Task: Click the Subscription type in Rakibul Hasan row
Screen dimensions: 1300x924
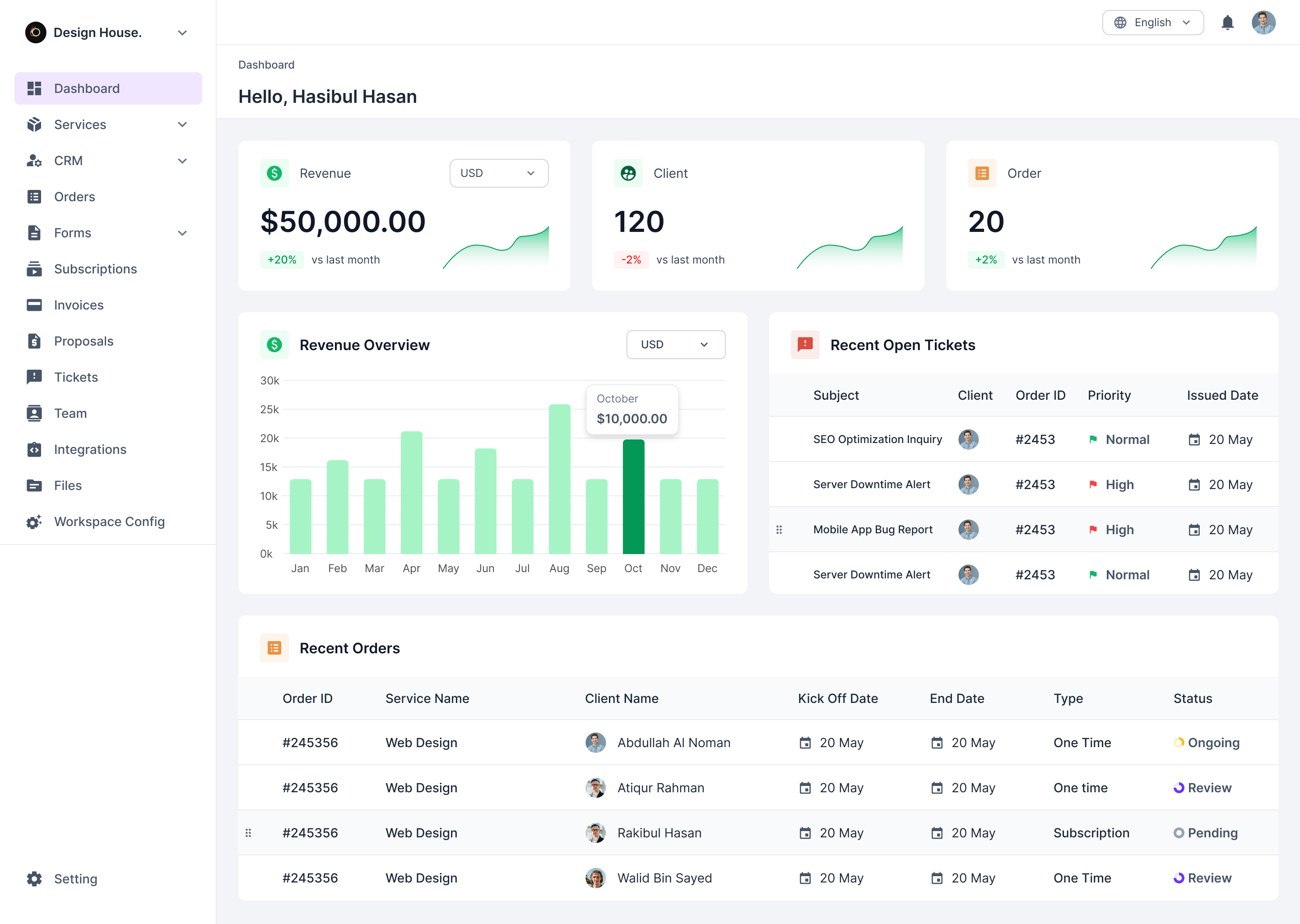Action: (1091, 833)
